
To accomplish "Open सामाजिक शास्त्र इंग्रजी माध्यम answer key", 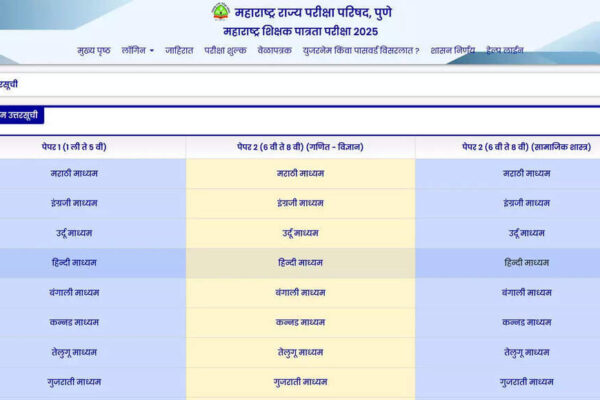I will click(x=527, y=203).
